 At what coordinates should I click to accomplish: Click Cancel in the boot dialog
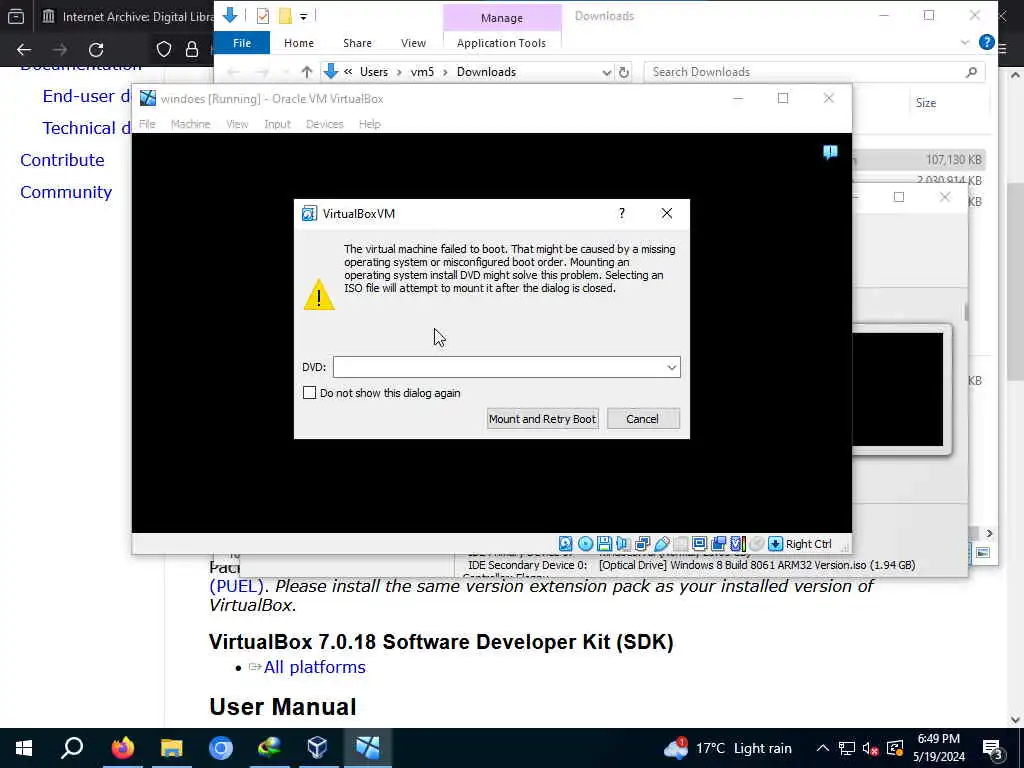point(643,419)
